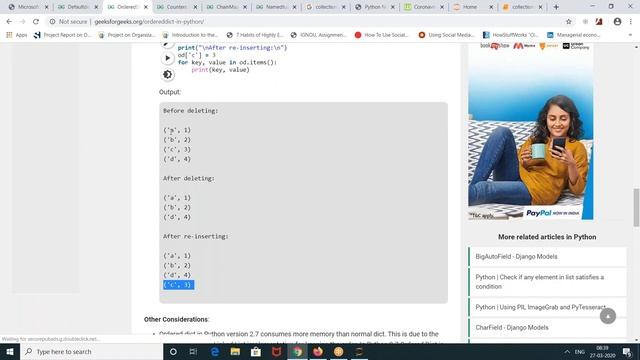Click the 'After re-inserting:' output text
Screen dimensions: 640x360
point(196,236)
